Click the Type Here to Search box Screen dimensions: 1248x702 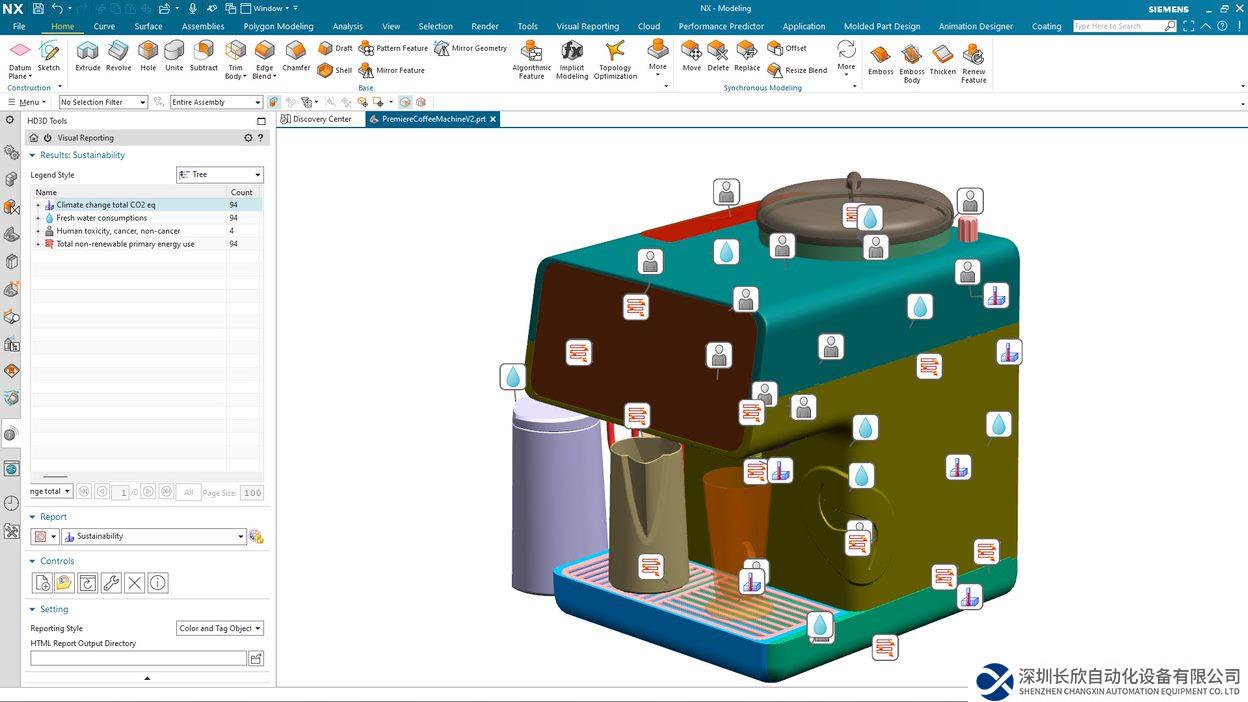coord(1118,26)
